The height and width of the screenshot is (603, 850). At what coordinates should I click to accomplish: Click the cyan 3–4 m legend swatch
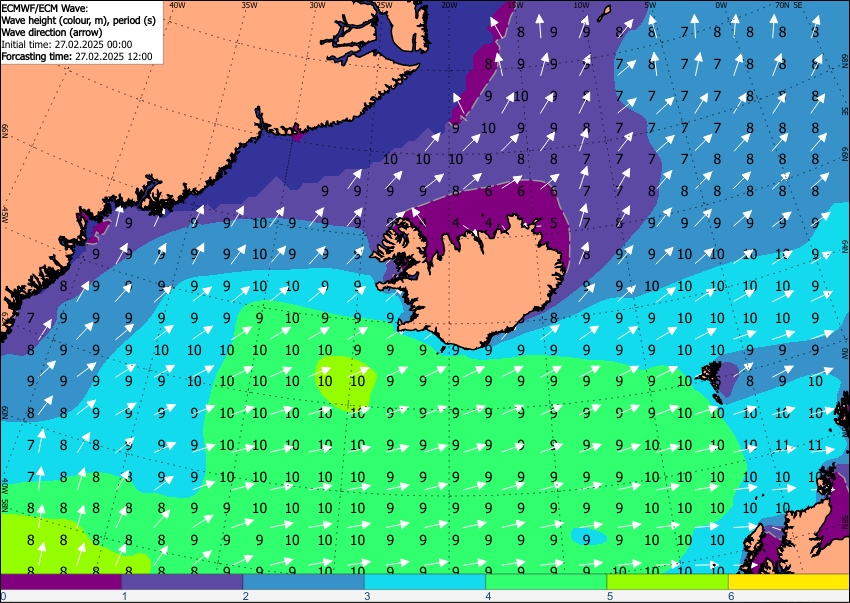[425, 582]
